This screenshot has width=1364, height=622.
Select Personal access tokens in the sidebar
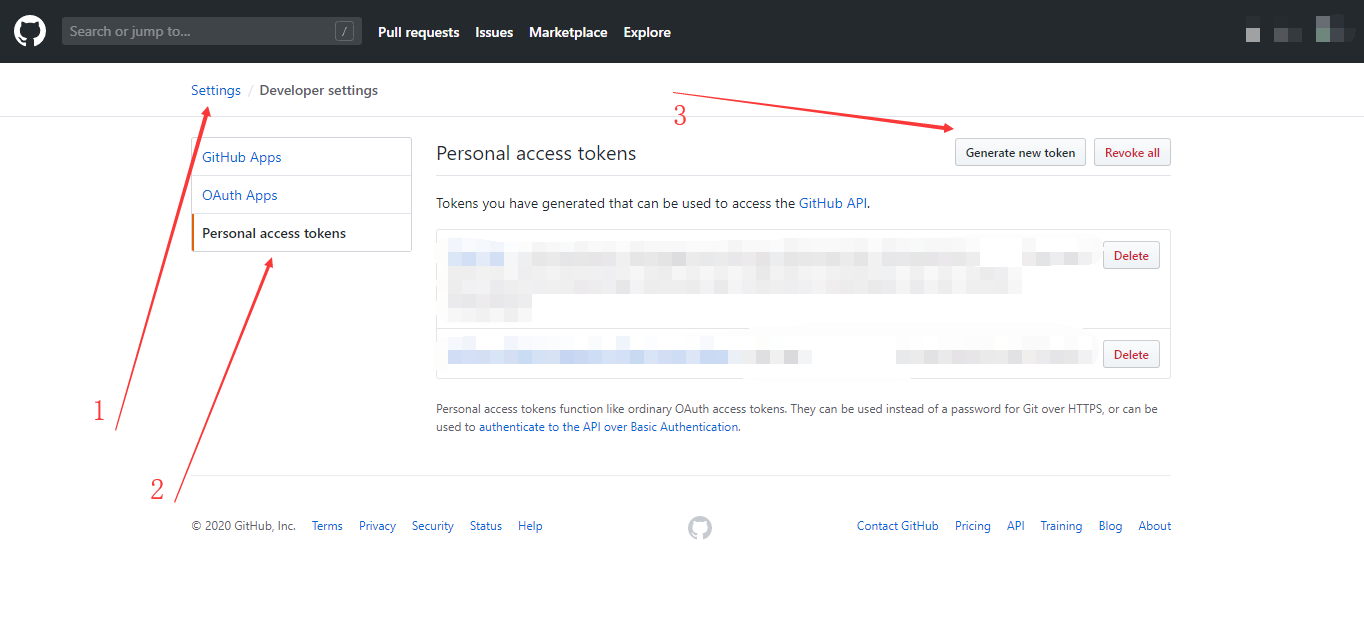coord(302,233)
